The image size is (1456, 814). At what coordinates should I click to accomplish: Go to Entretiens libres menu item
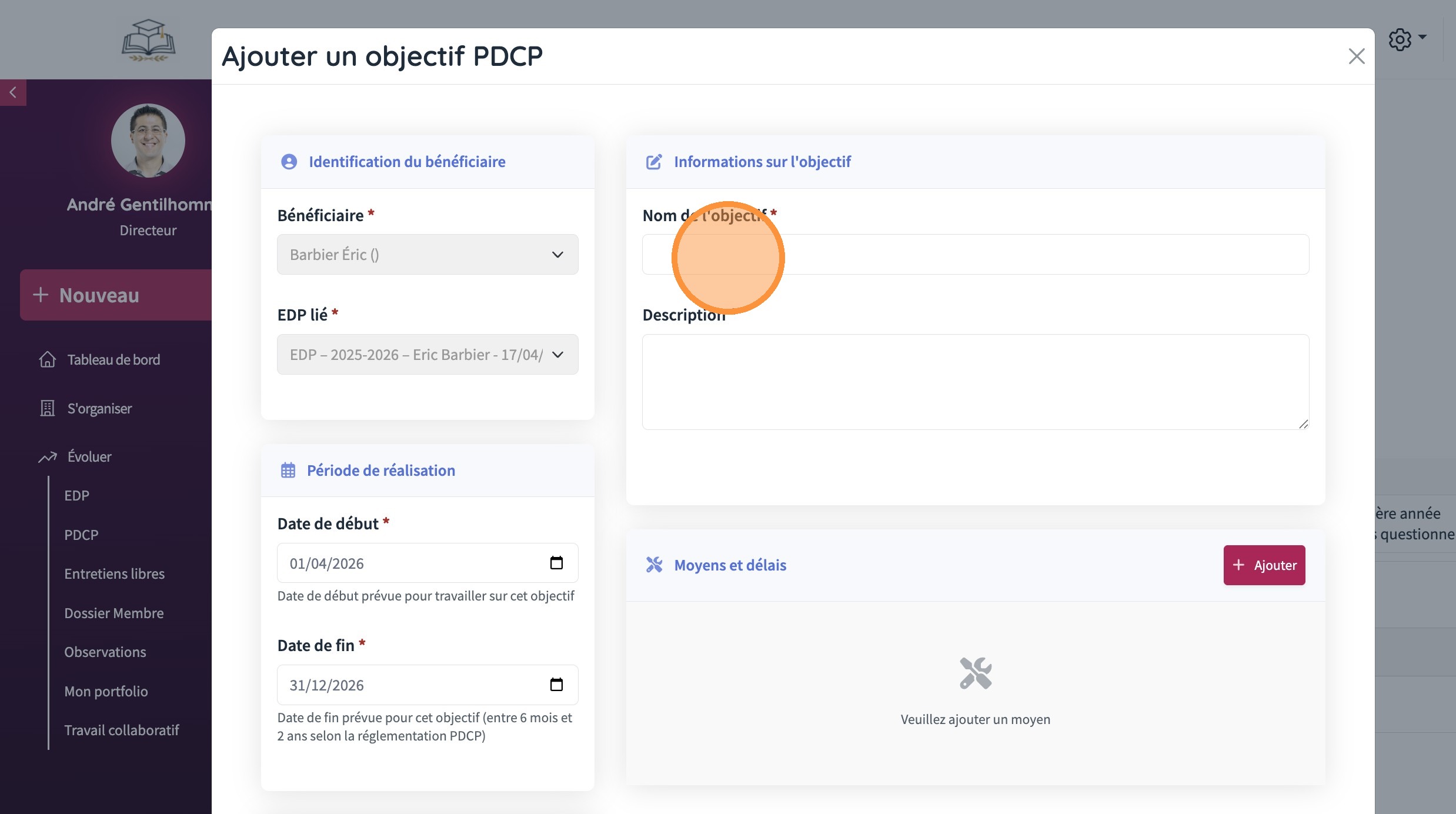(x=114, y=573)
